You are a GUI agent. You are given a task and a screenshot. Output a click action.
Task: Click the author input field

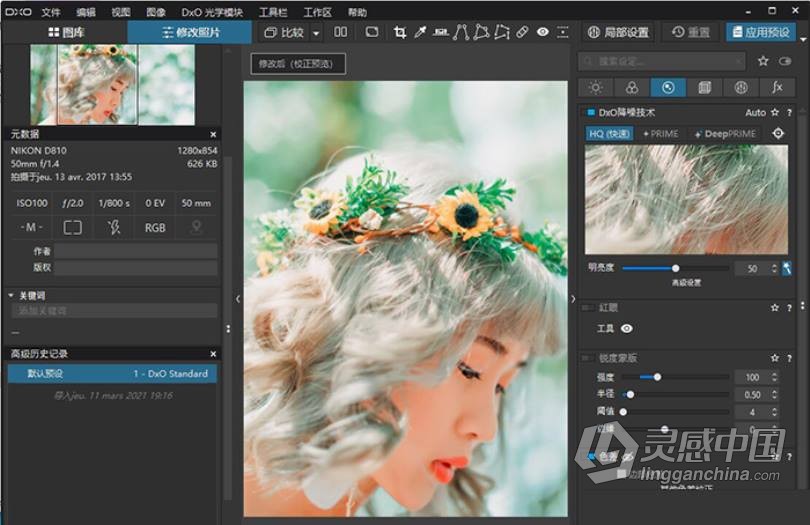[135, 251]
